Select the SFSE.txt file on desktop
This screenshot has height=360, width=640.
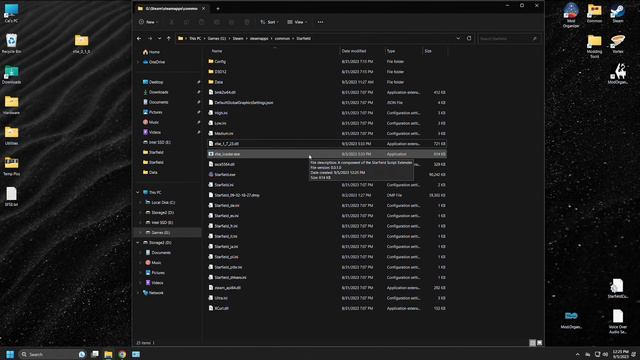11,196
